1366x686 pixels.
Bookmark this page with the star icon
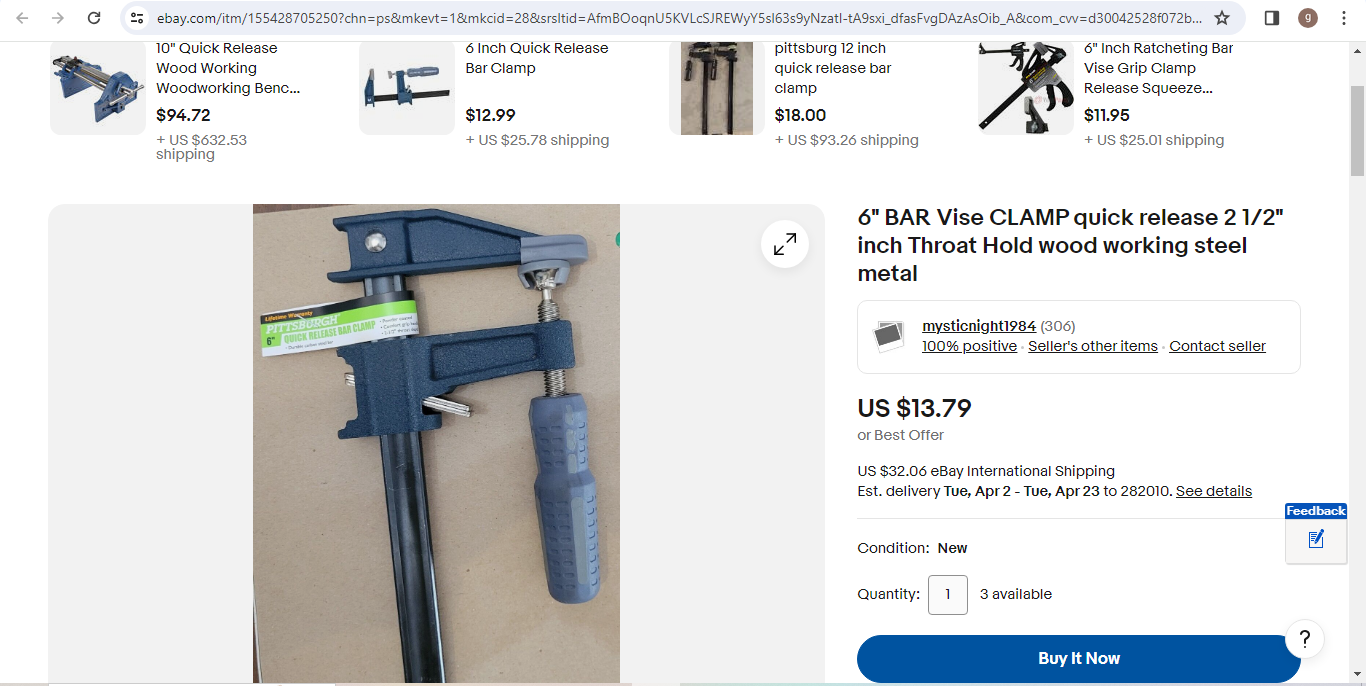click(x=1222, y=18)
